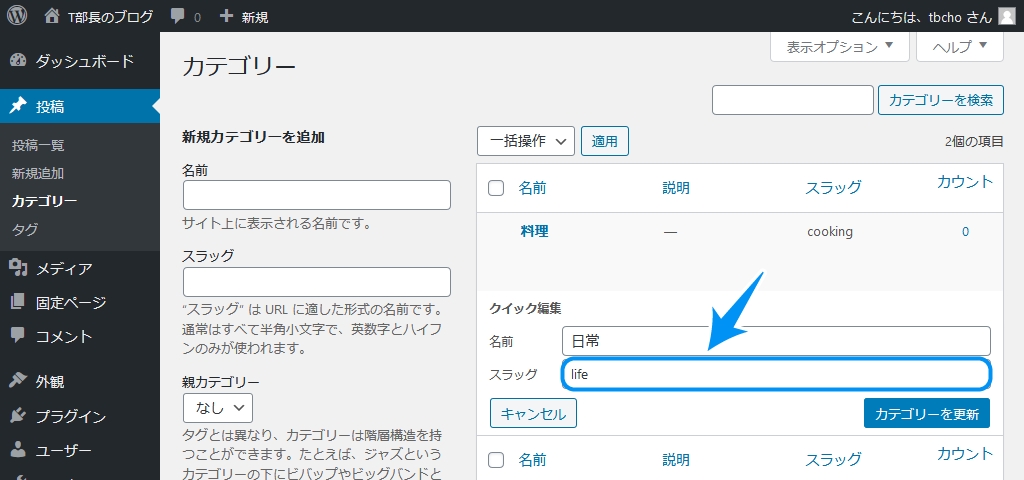Screen dimensions: 1024x480
Task: Focus quick edit 名前 field with 日常
Action: coord(776,341)
